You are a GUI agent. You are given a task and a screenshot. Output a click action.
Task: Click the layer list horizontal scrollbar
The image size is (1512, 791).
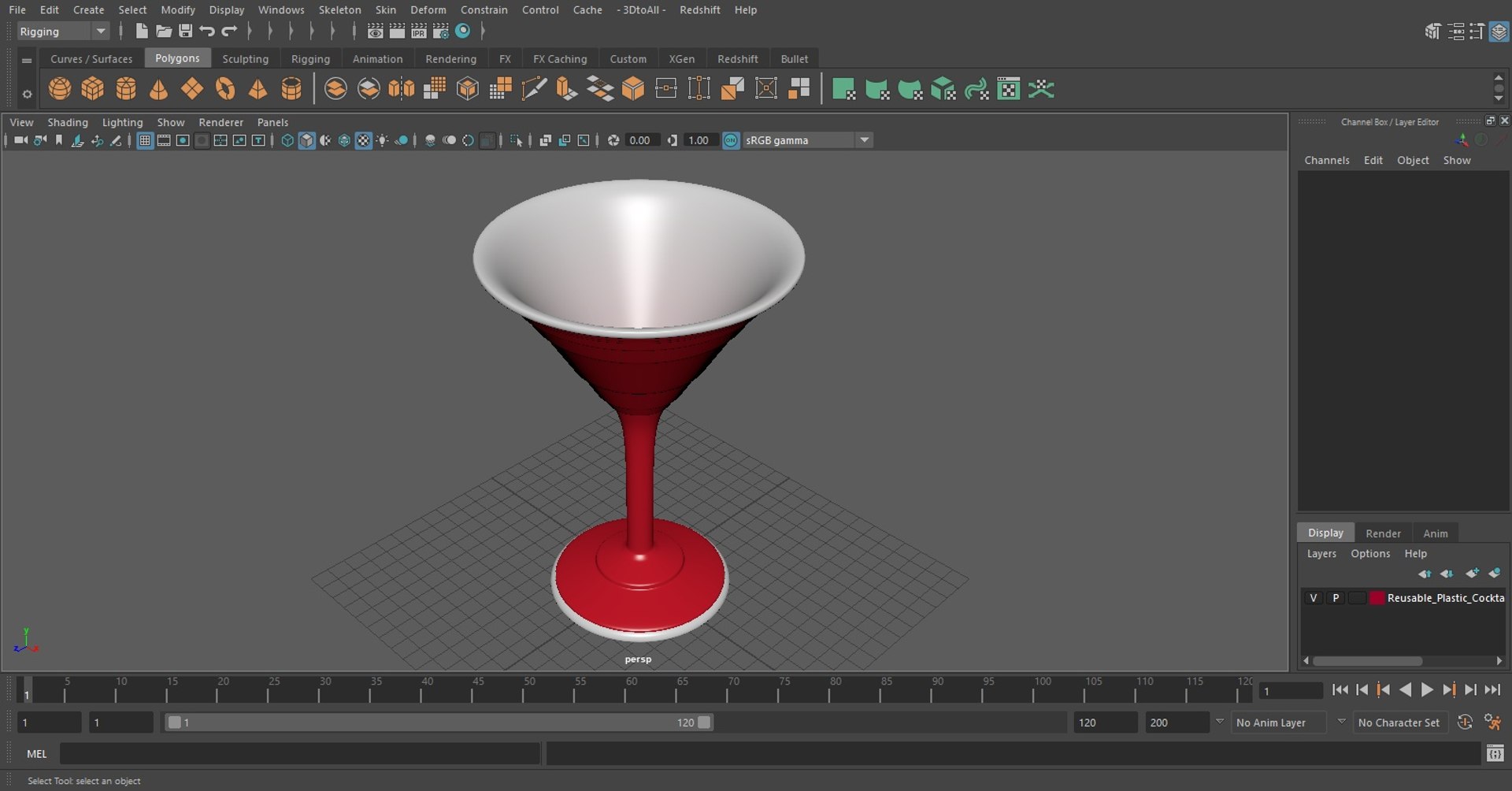pyautogui.click(x=1368, y=661)
